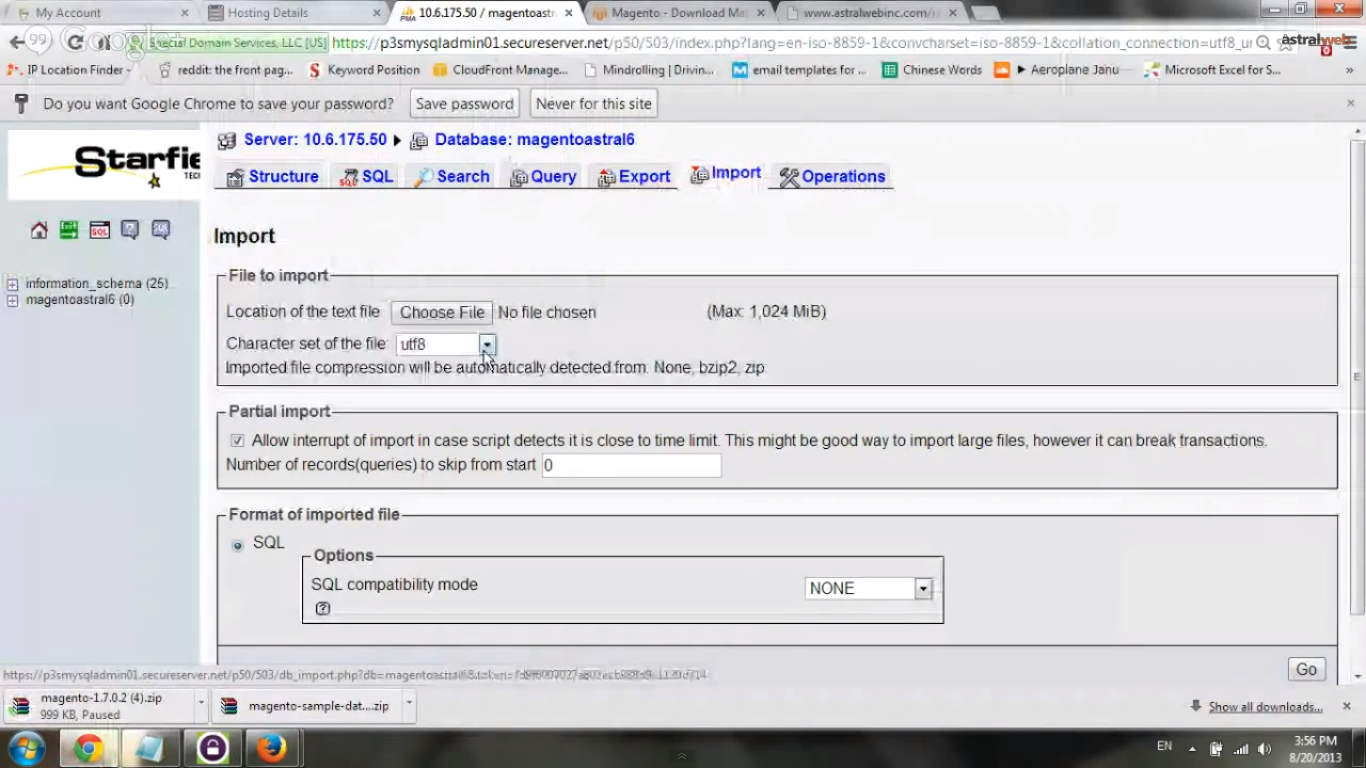Click the green Log out icon
The width and height of the screenshot is (1366, 768).
pyautogui.click(x=69, y=230)
